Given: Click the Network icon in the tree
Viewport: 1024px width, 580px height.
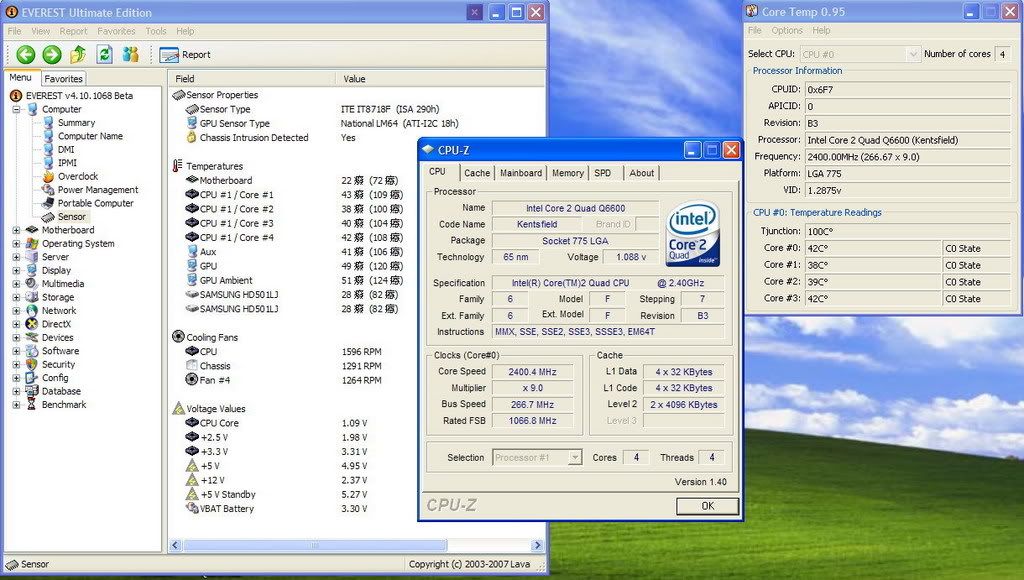Looking at the screenshot, I should click(x=32, y=311).
